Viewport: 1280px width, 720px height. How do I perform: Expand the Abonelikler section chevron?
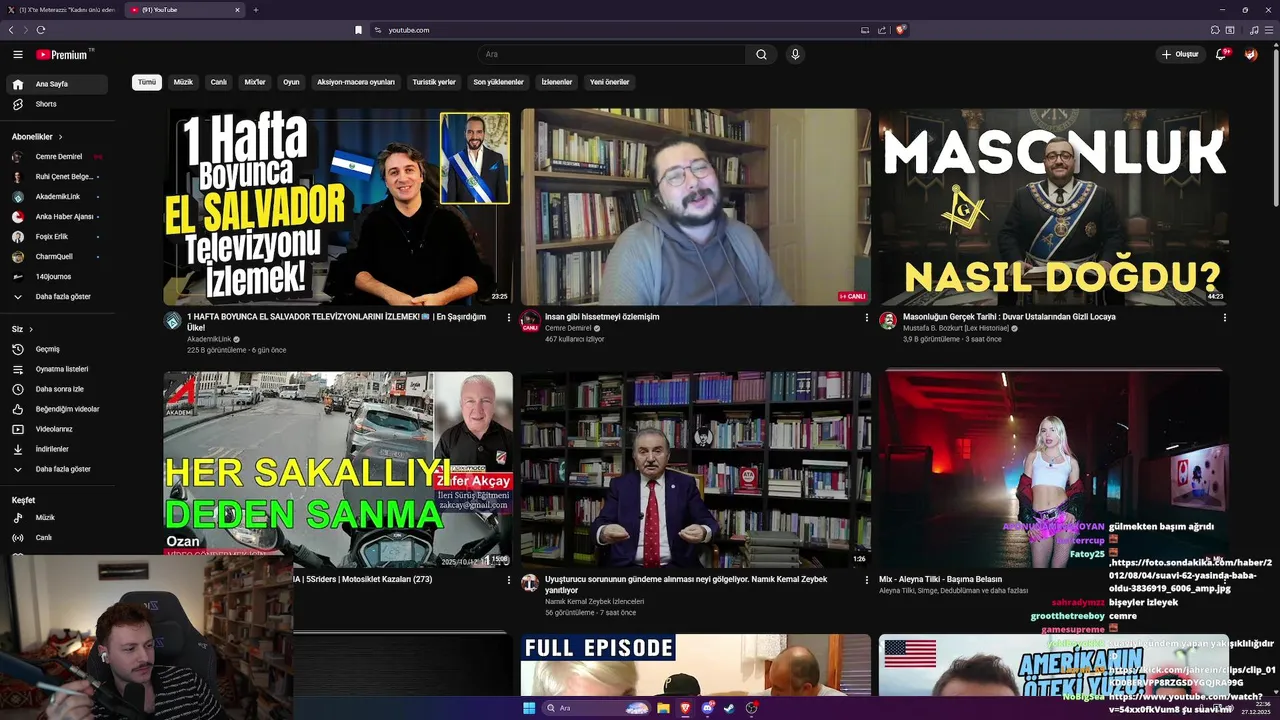pos(60,137)
